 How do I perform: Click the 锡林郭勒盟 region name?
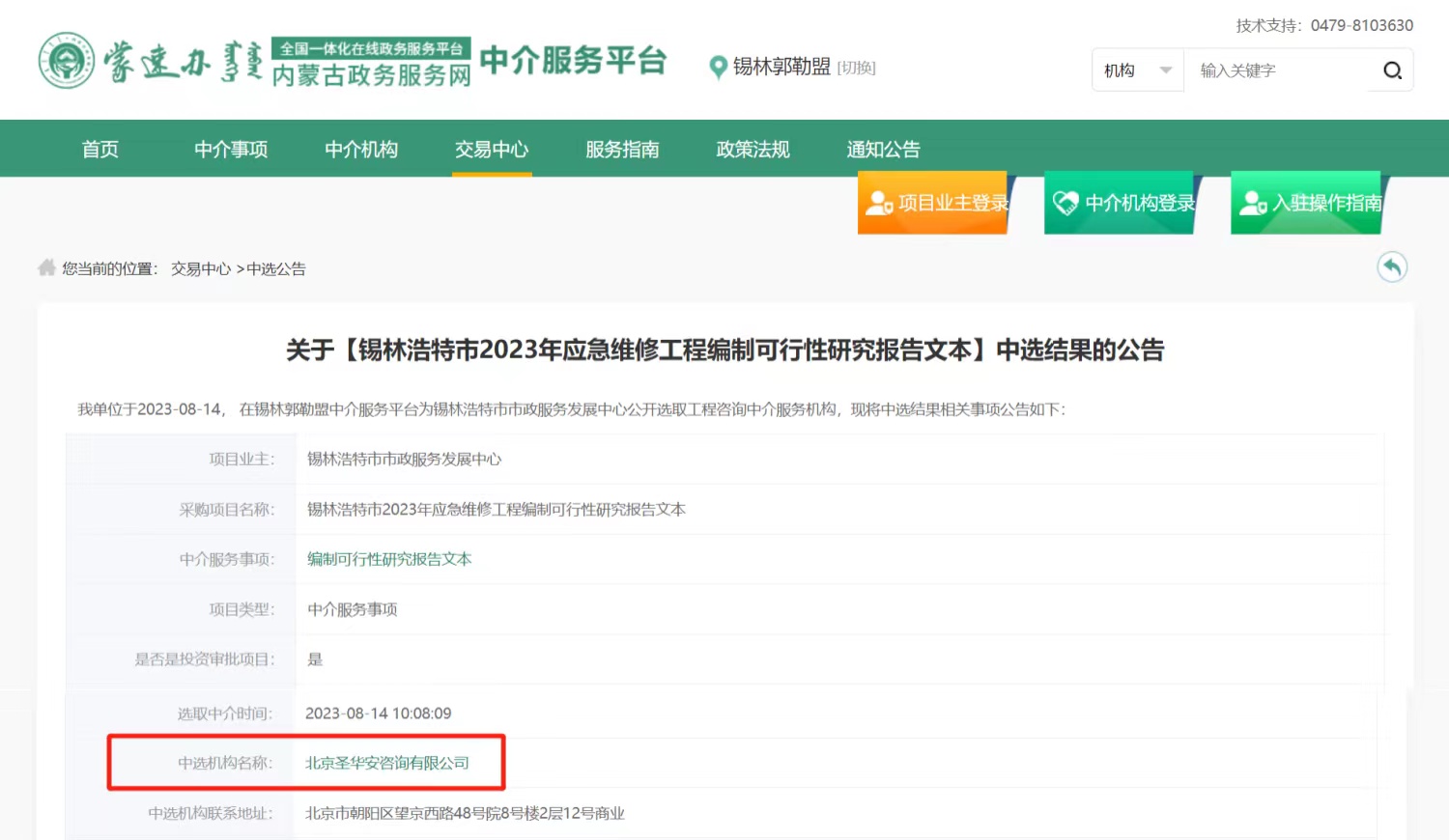(x=781, y=67)
